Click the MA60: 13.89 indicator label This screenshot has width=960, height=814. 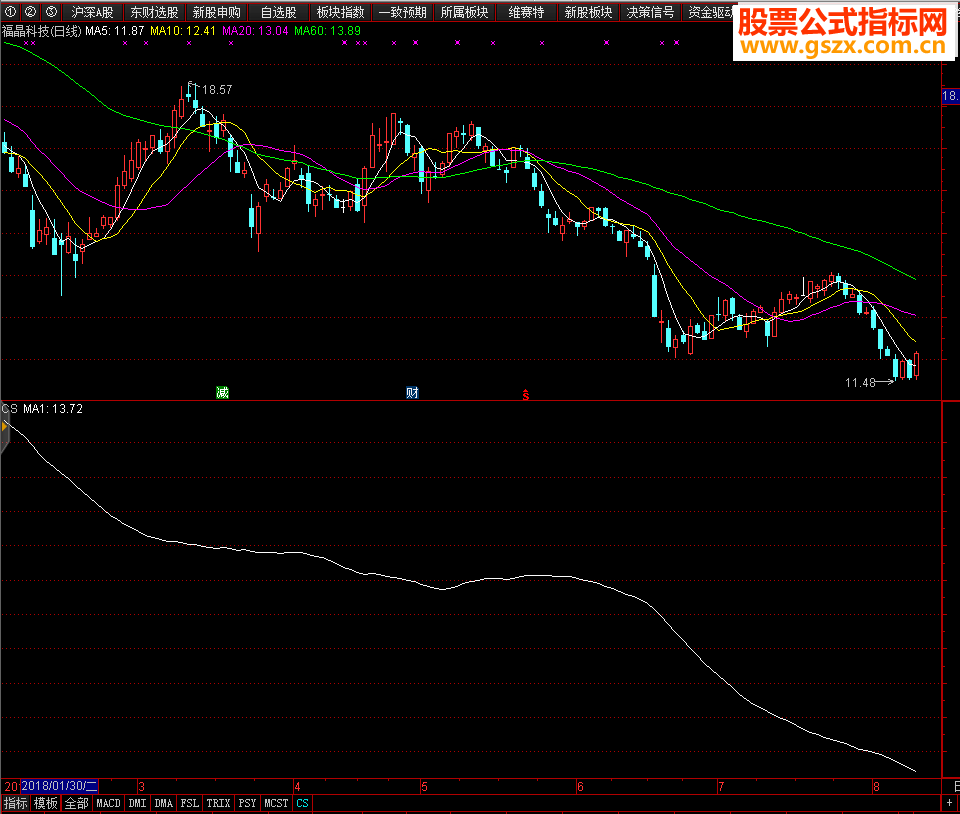[x=328, y=31]
